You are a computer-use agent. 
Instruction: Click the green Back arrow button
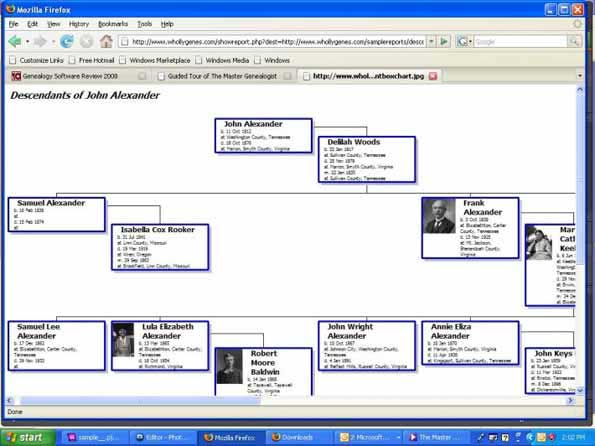point(15,41)
